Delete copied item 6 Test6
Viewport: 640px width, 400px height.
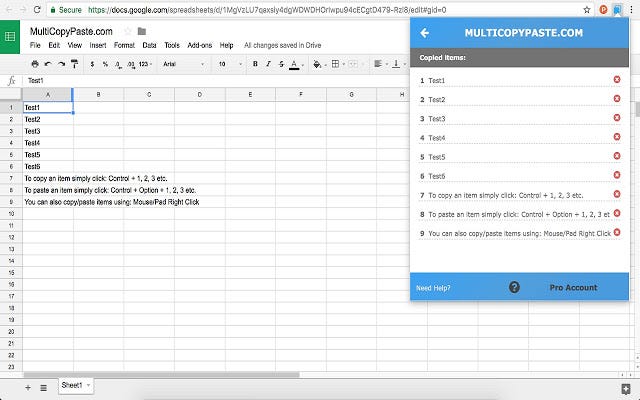coord(617,175)
